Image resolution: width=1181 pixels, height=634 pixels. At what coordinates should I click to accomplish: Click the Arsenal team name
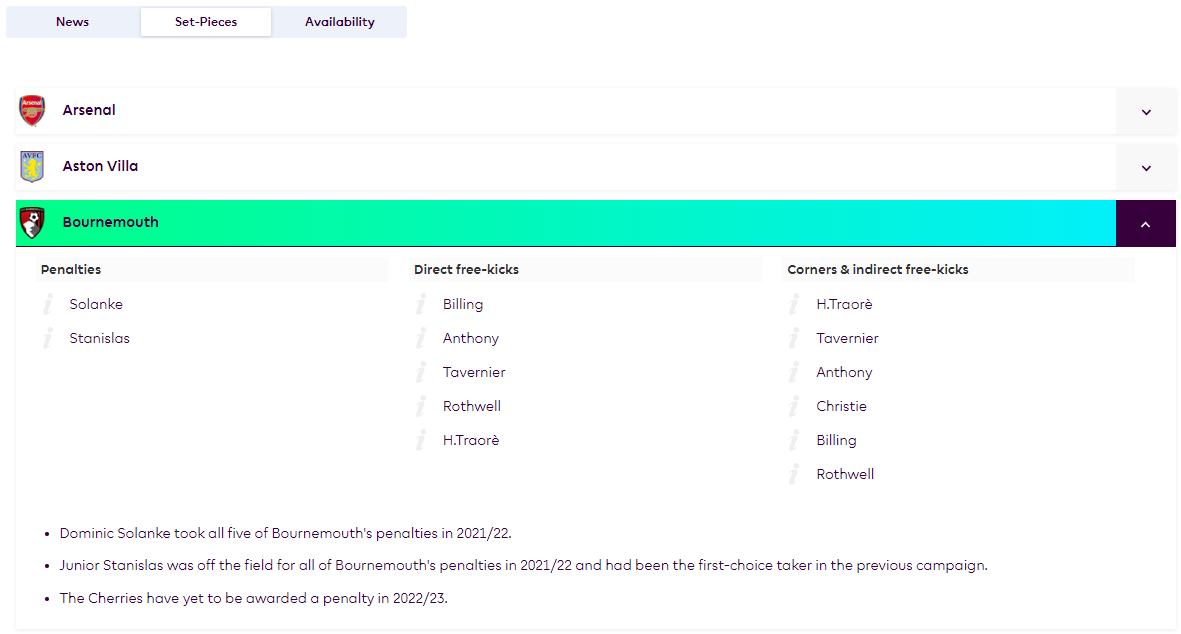pos(89,110)
